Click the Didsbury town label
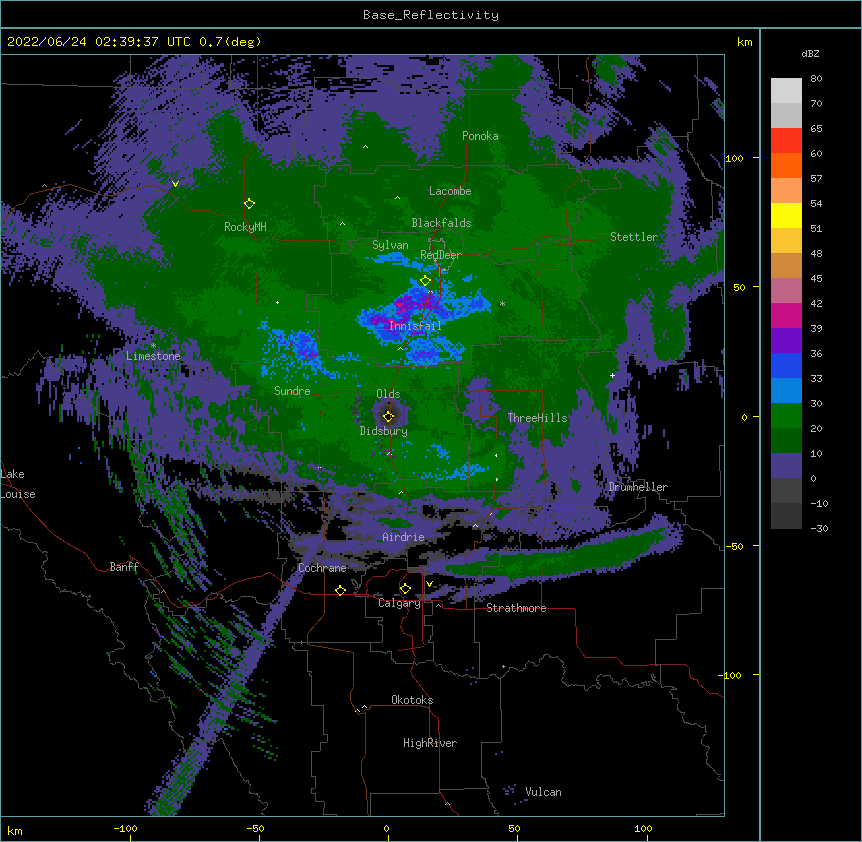Image resolution: width=862 pixels, height=842 pixels. tap(383, 431)
